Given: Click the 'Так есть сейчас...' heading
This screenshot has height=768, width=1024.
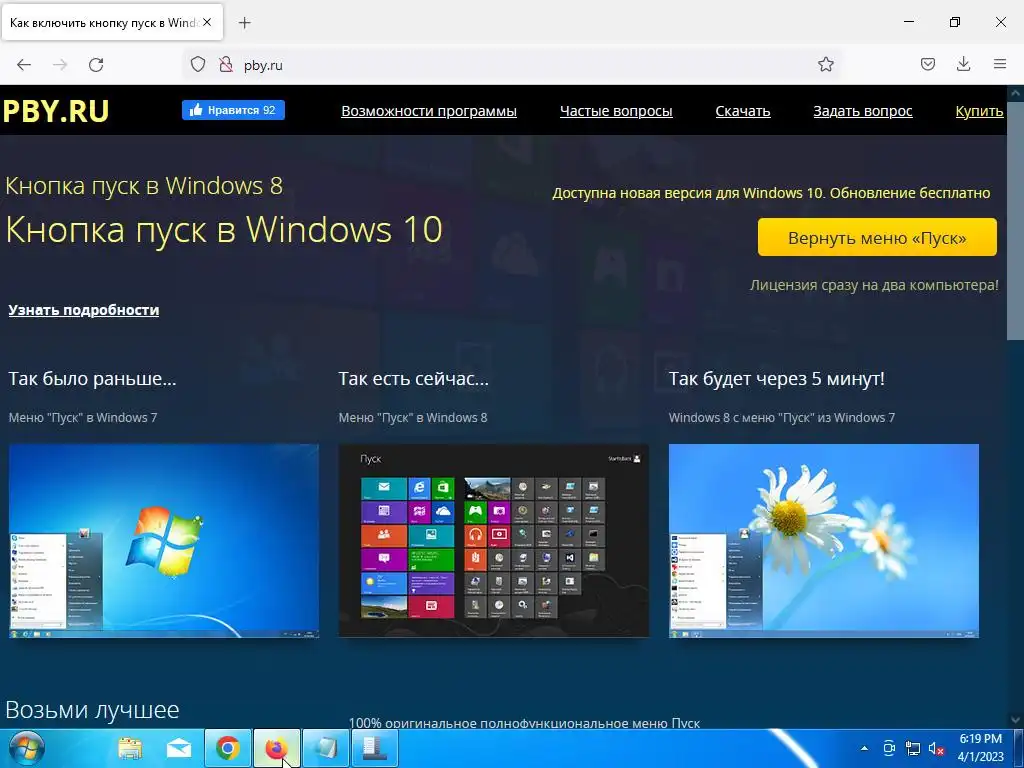Looking at the screenshot, I should [x=413, y=378].
